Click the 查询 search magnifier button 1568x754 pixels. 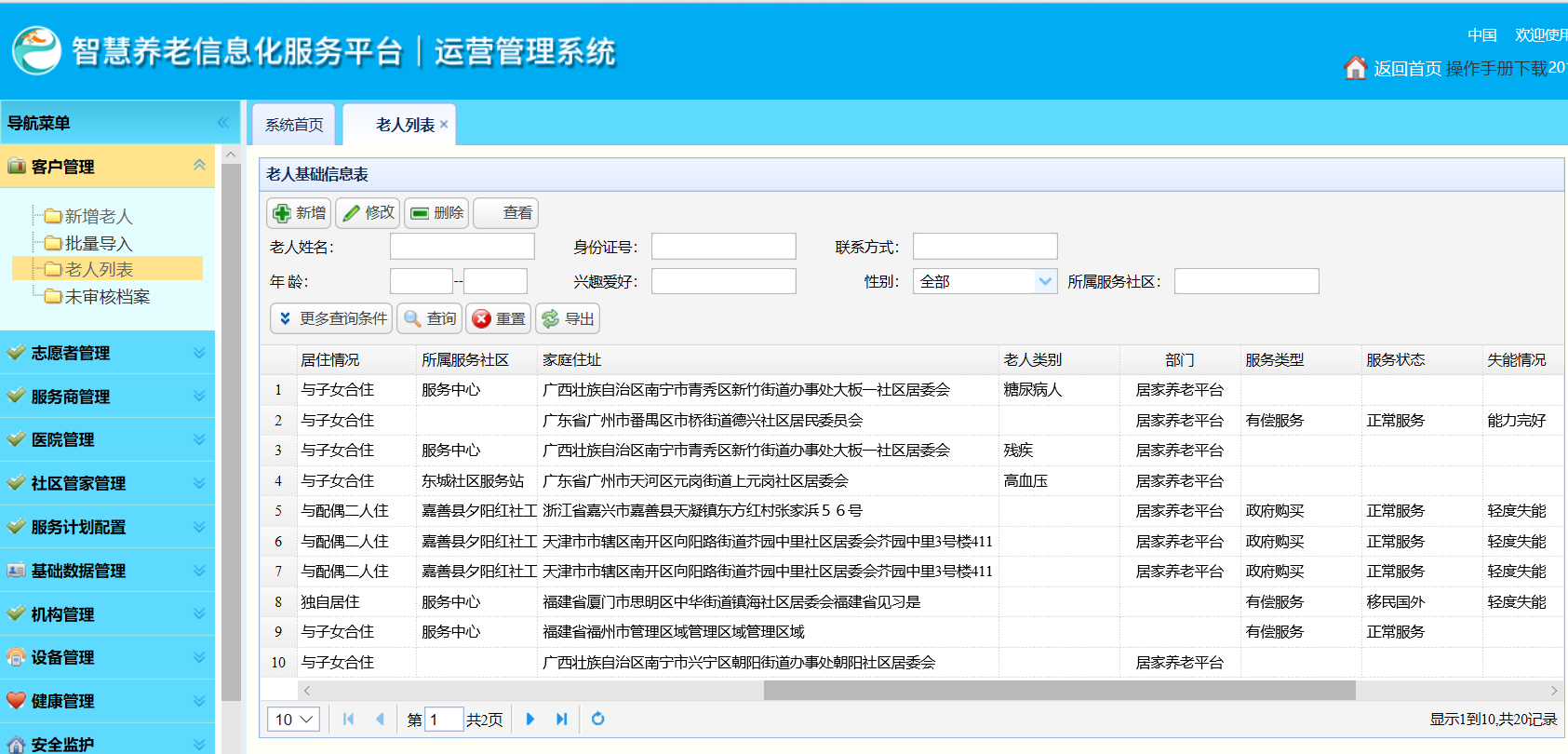coord(430,319)
